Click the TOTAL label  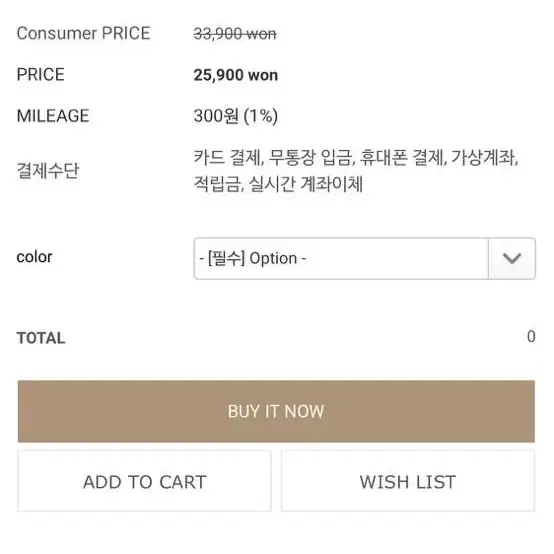pyautogui.click(x=41, y=338)
